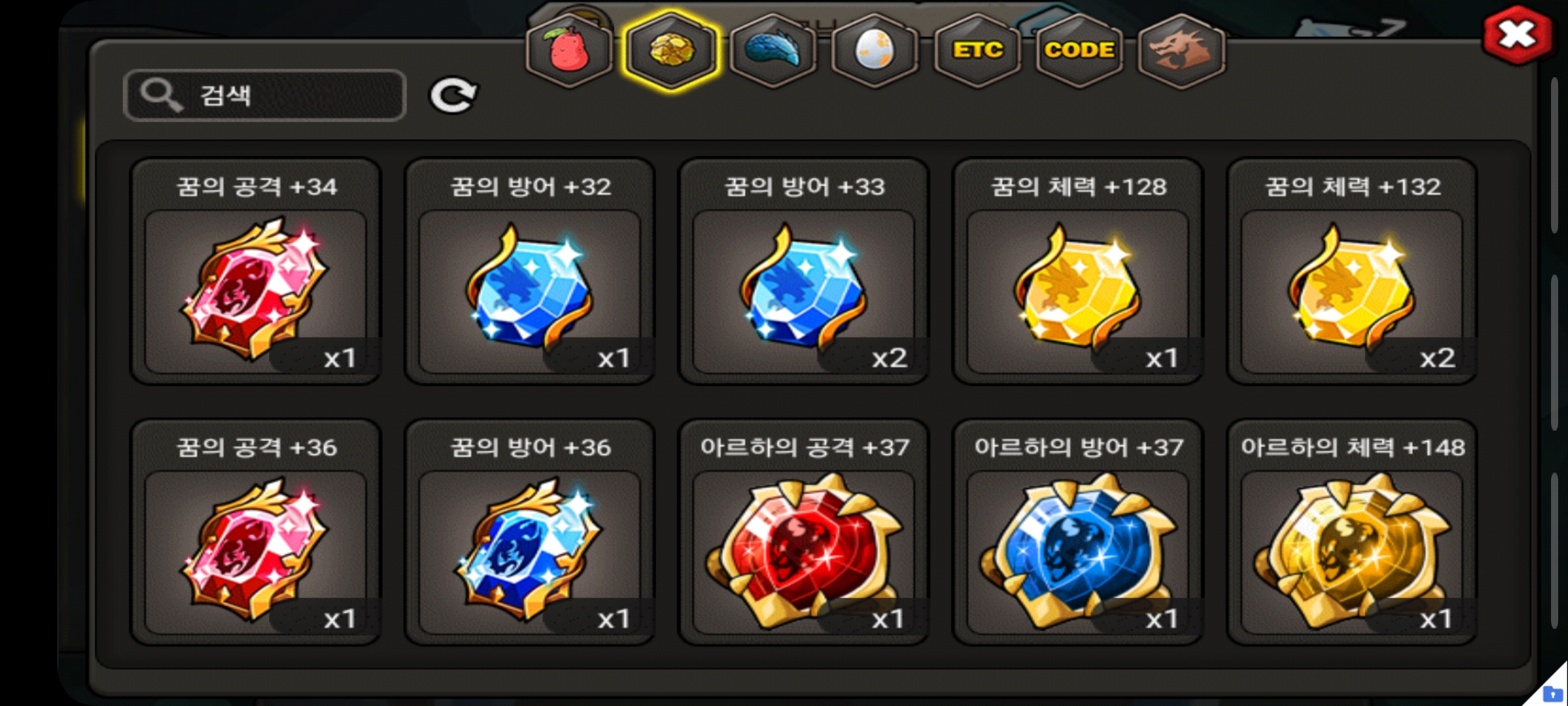Image resolution: width=1568 pixels, height=706 pixels.
Task: Choose the 꿈의 공격 +36 red gem
Action: 256,532
